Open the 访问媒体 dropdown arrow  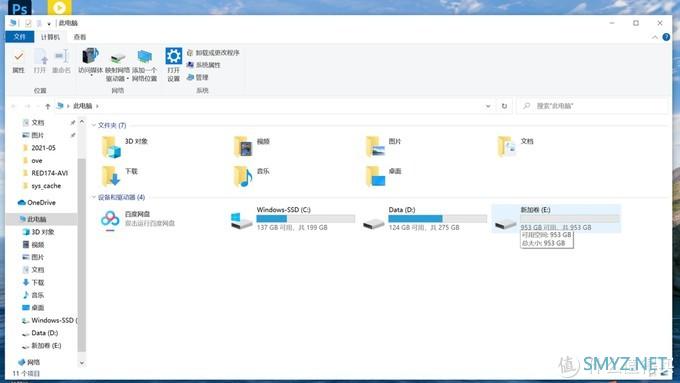[91, 75]
